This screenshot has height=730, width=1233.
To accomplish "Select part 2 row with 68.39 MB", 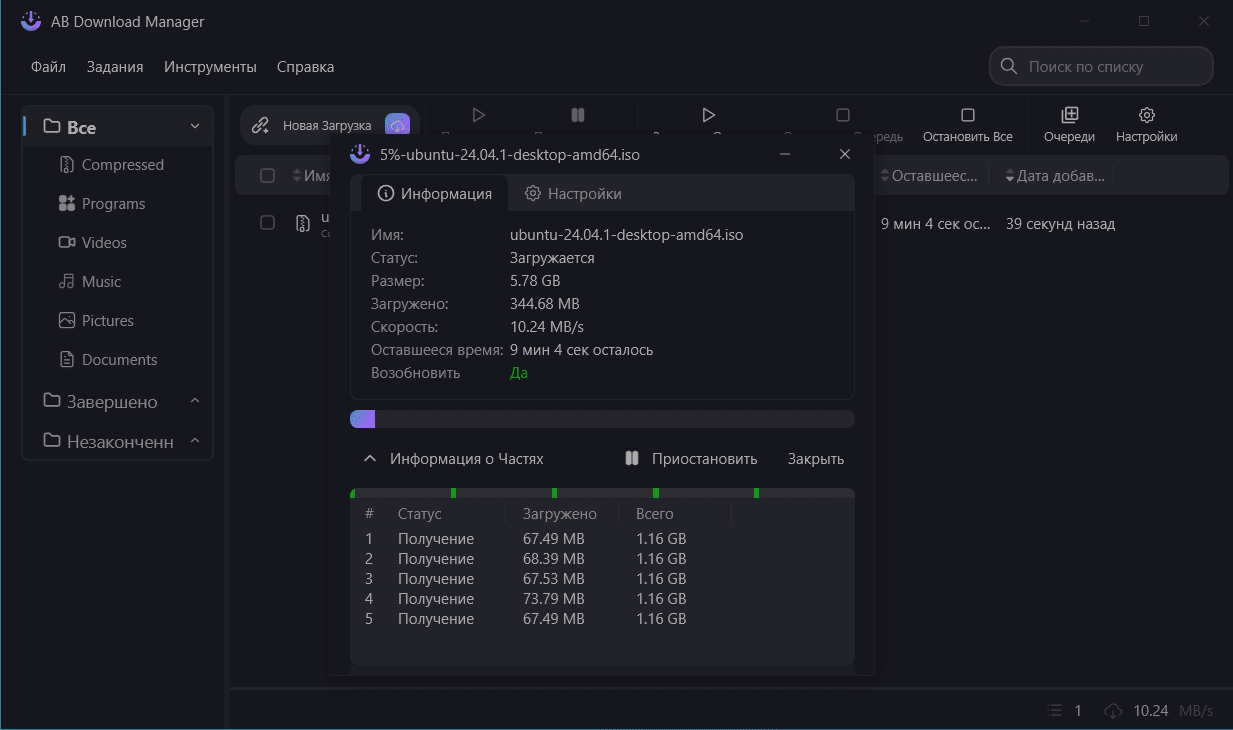I will point(602,559).
